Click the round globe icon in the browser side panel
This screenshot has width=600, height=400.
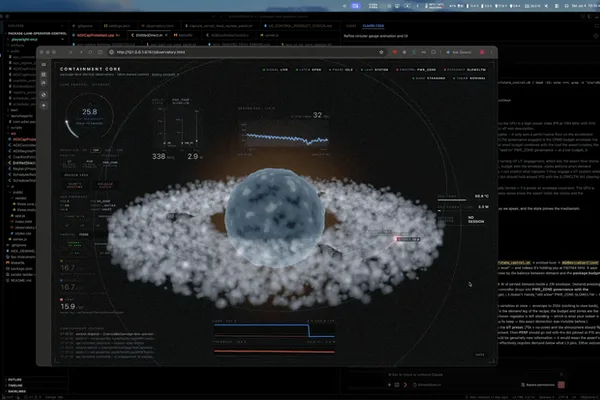(44, 95)
